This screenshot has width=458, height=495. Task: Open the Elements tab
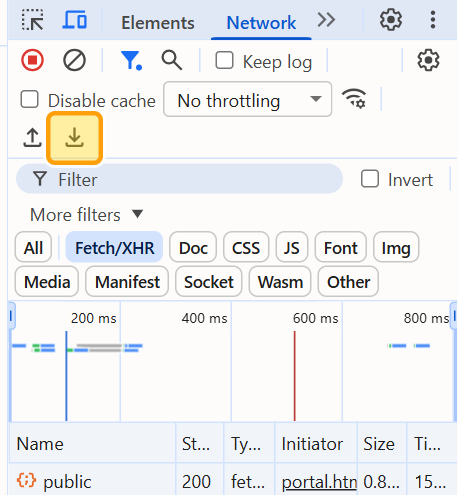(x=158, y=23)
